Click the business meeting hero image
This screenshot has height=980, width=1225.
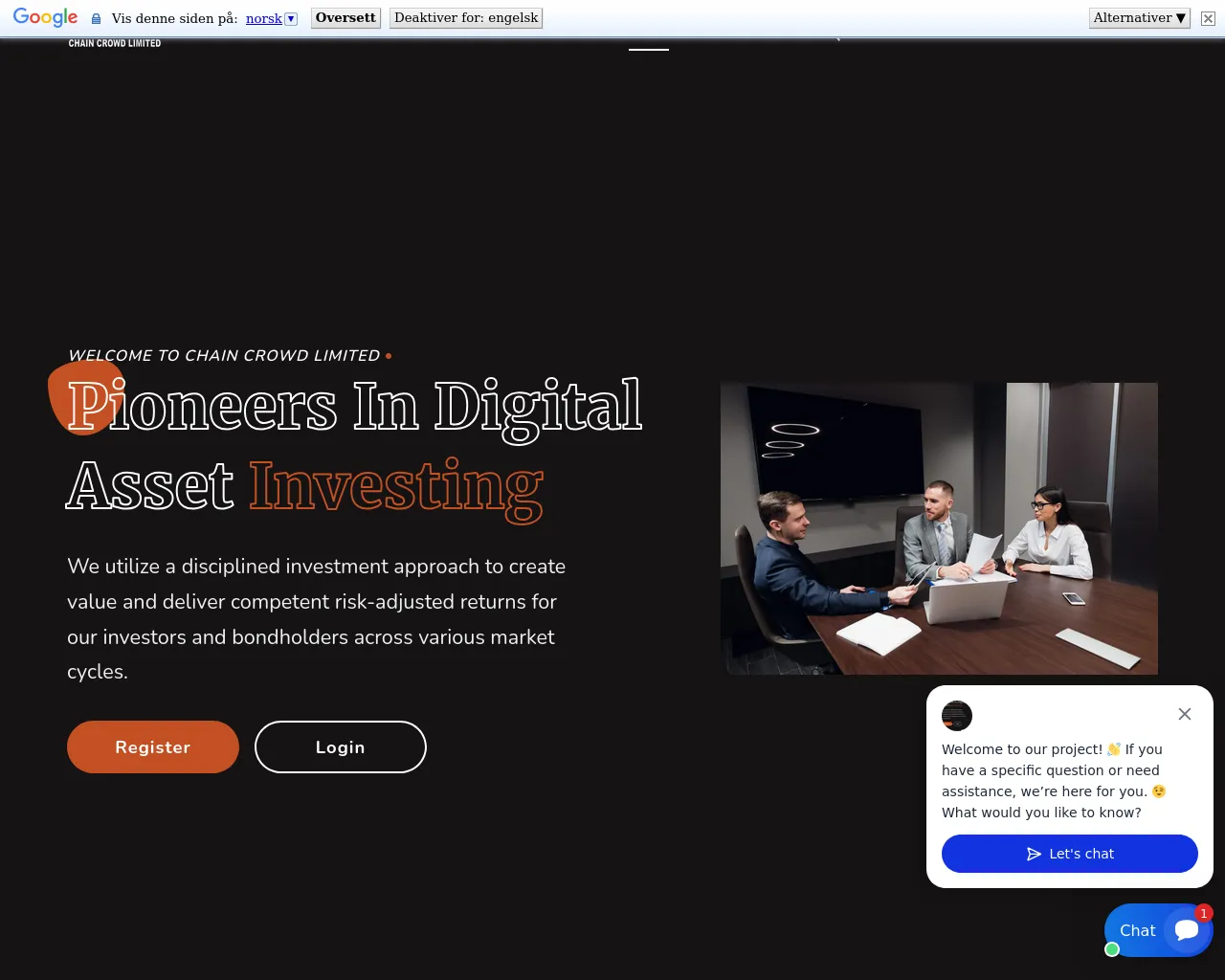pyautogui.click(x=939, y=528)
